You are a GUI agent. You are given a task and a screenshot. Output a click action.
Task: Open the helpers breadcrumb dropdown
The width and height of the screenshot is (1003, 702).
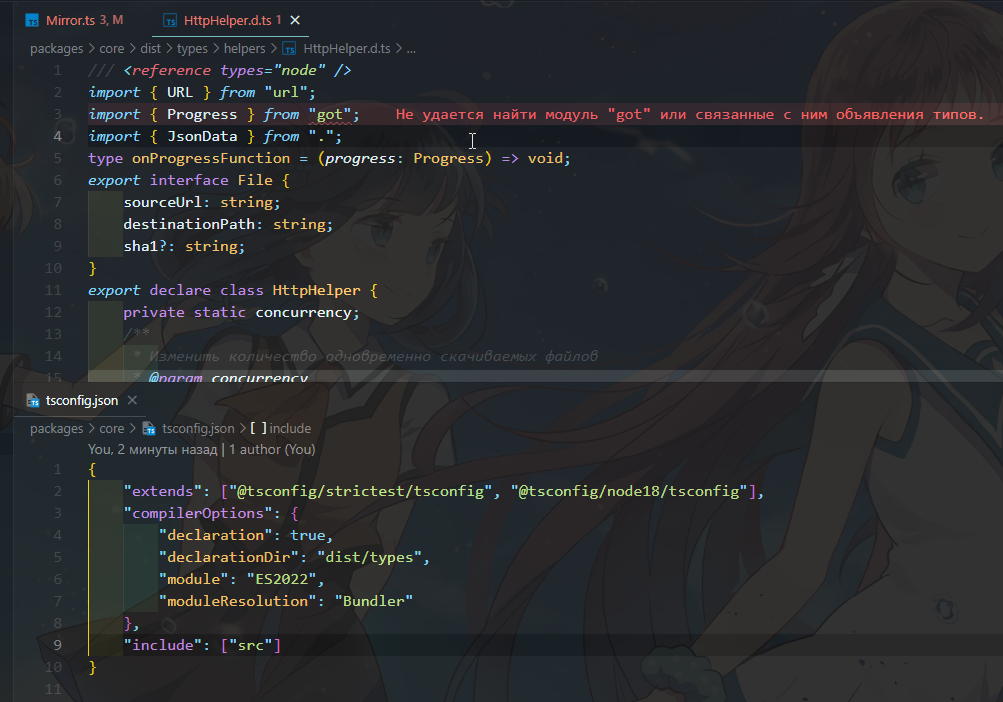245,48
